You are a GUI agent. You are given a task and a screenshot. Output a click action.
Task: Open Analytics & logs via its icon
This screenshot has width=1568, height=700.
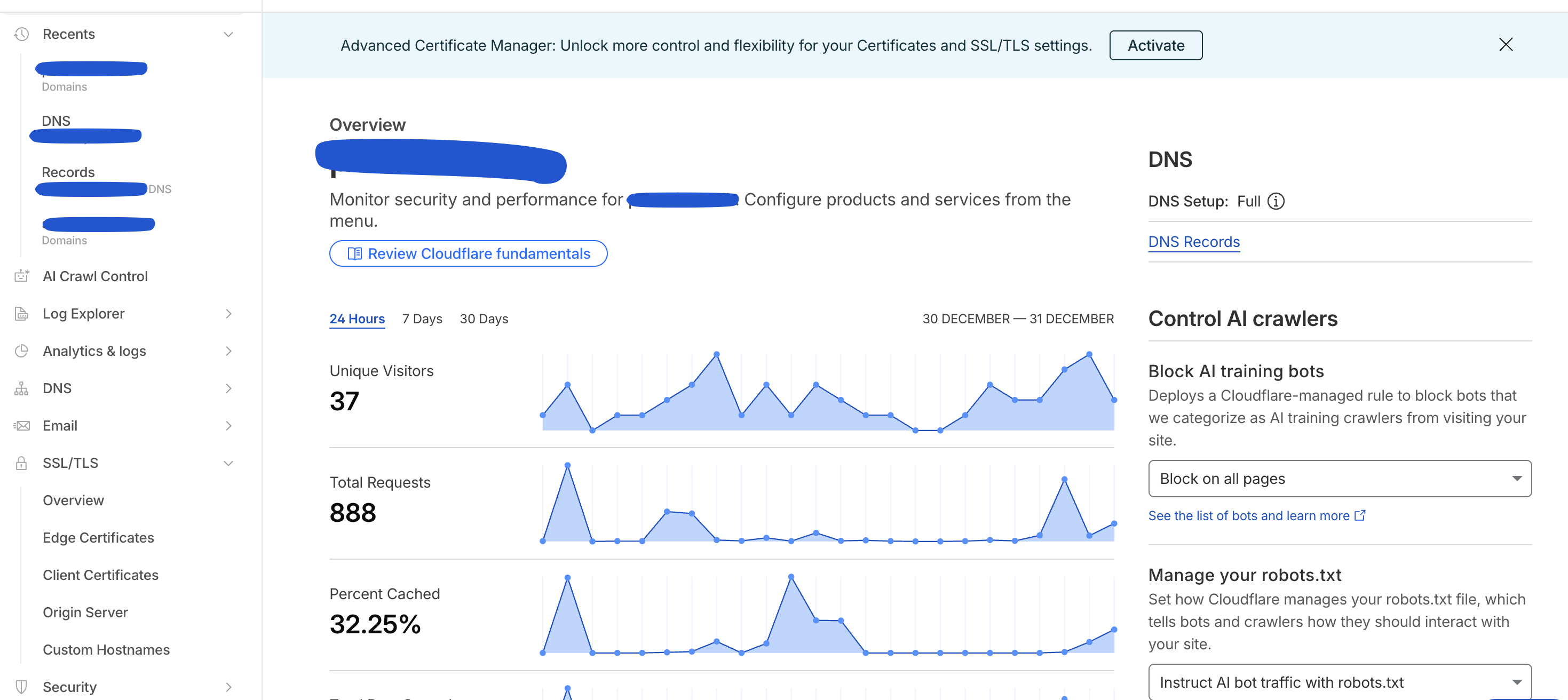pyautogui.click(x=21, y=351)
